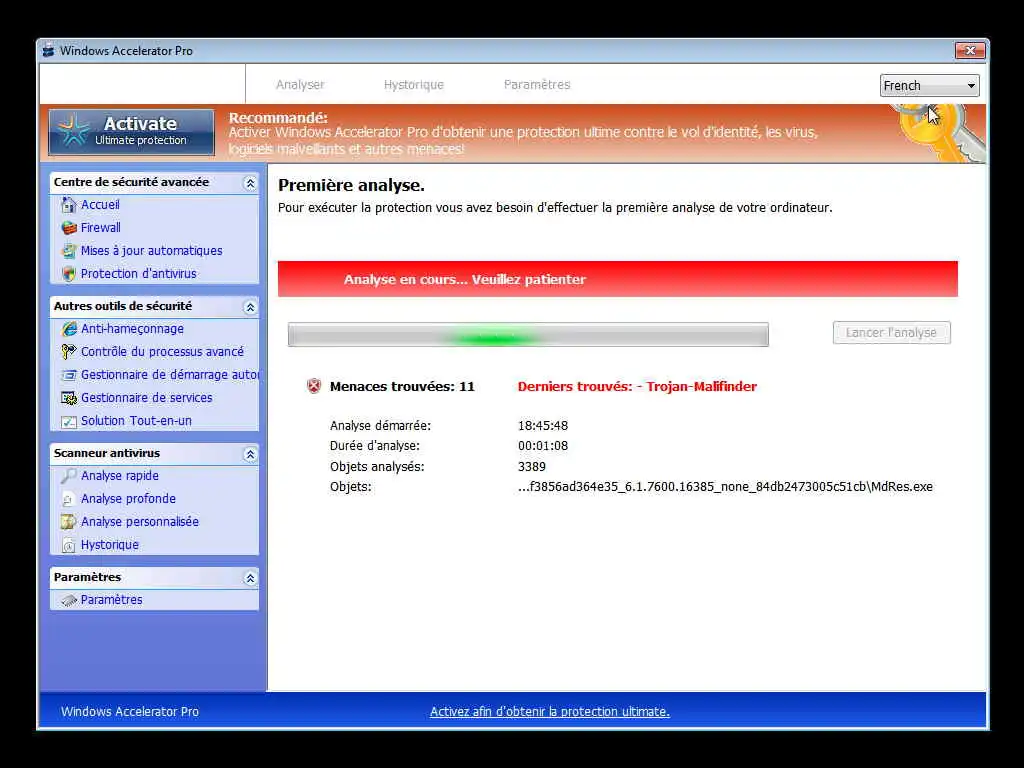
Task: Close the Windows Accelerator Pro window
Action: [x=970, y=50]
